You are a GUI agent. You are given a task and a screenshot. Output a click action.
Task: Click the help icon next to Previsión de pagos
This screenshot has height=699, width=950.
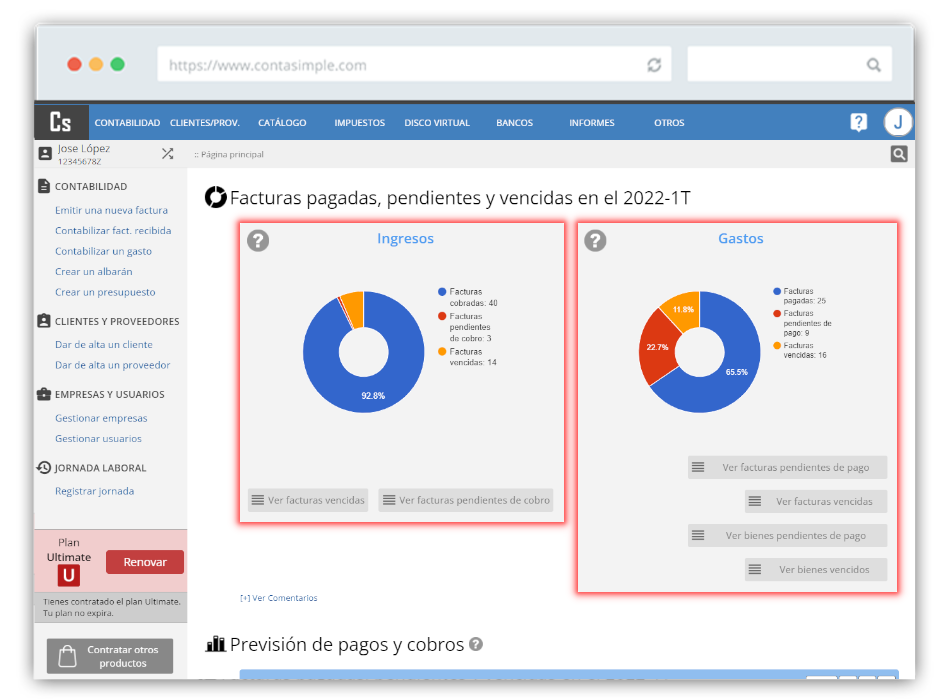pyautogui.click(x=476, y=644)
